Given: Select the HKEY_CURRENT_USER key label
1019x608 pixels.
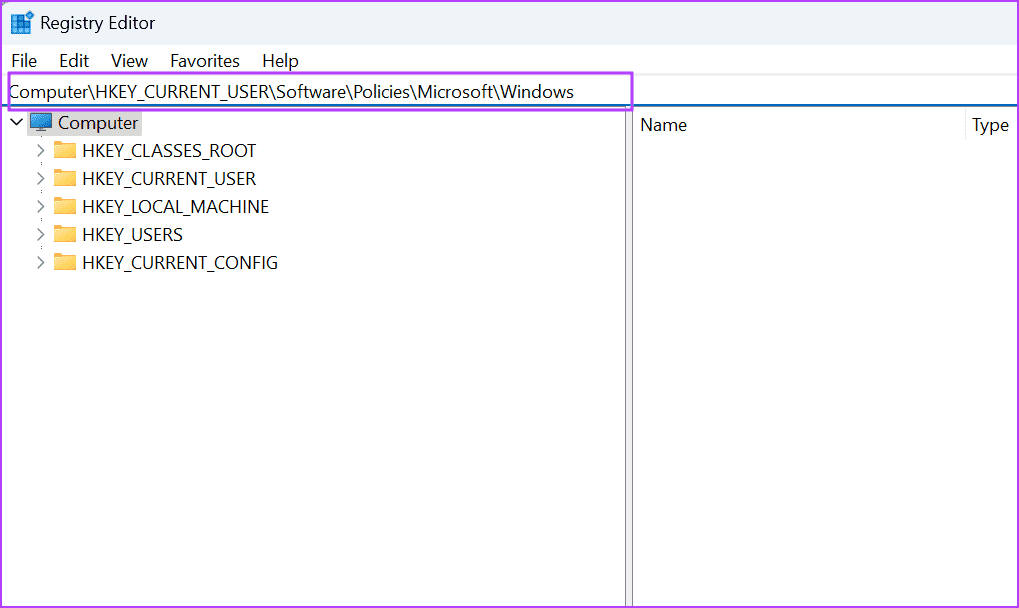Looking at the screenshot, I should [169, 179].
